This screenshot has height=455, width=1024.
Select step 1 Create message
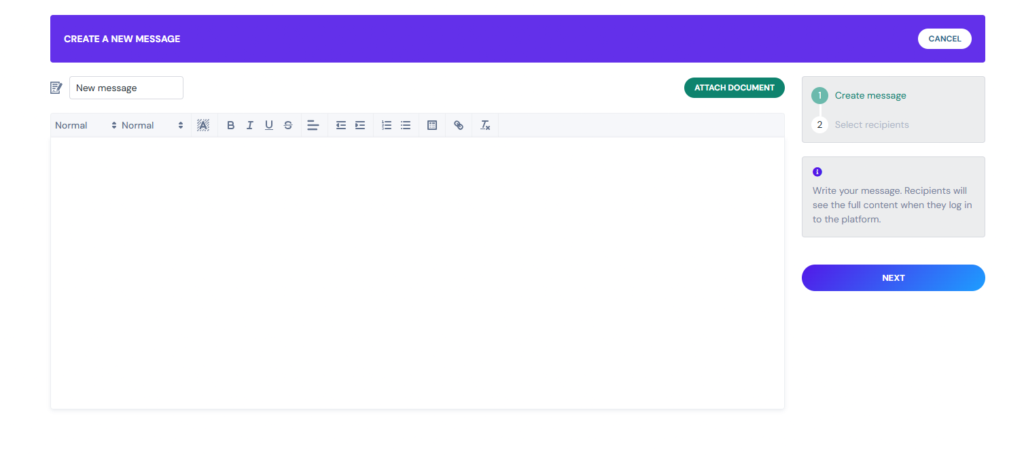coord(859,95)
